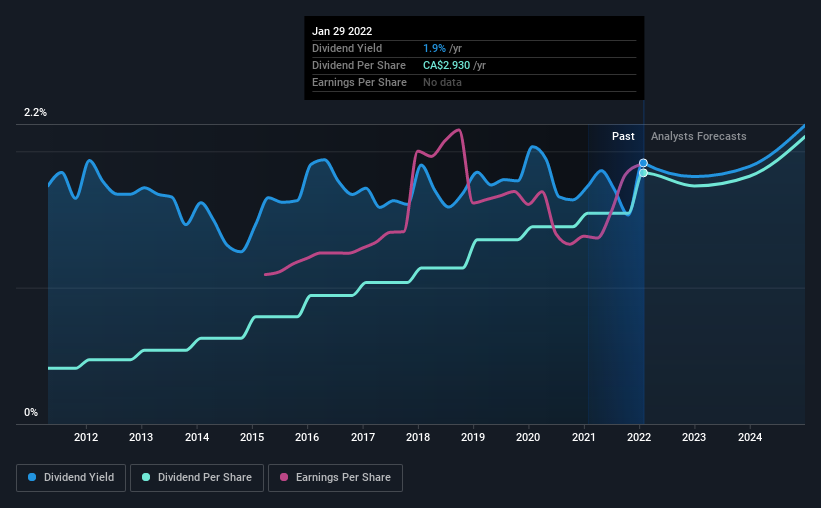Click the 2.2% y-axis label
The width and height of the screenshot is (821, 508).
pyautogui.click(x=35, y=113)
